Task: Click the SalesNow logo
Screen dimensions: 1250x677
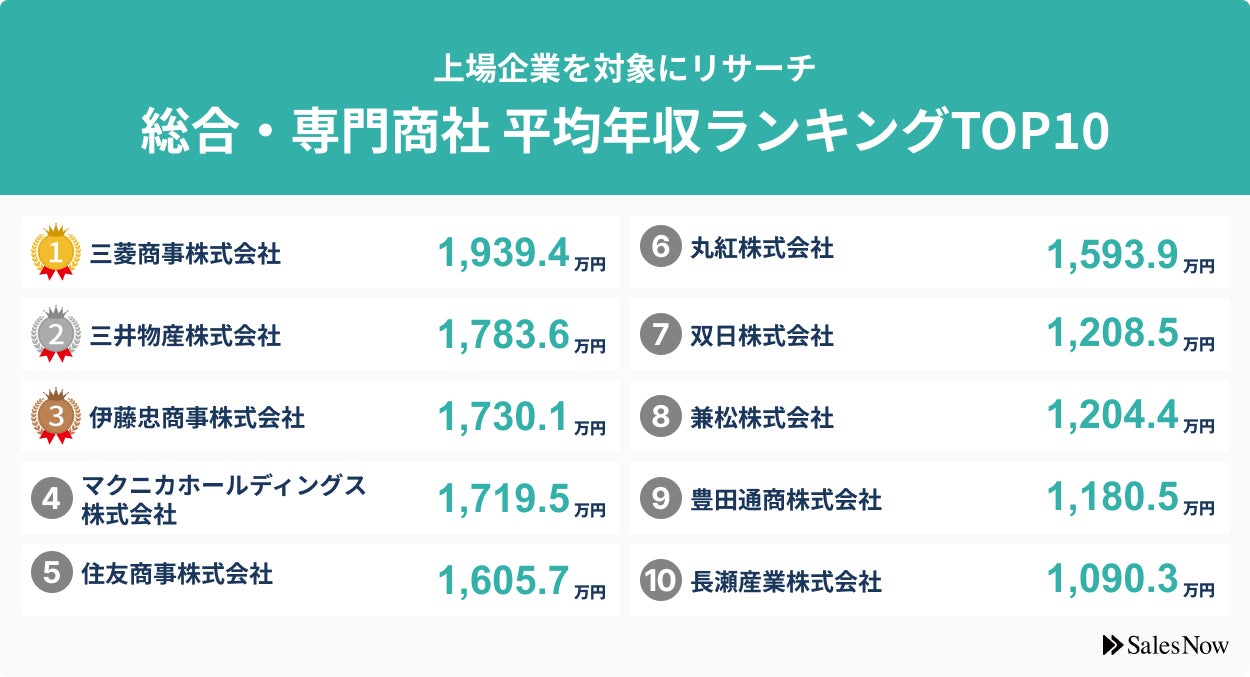Action: pos(1165,645)
